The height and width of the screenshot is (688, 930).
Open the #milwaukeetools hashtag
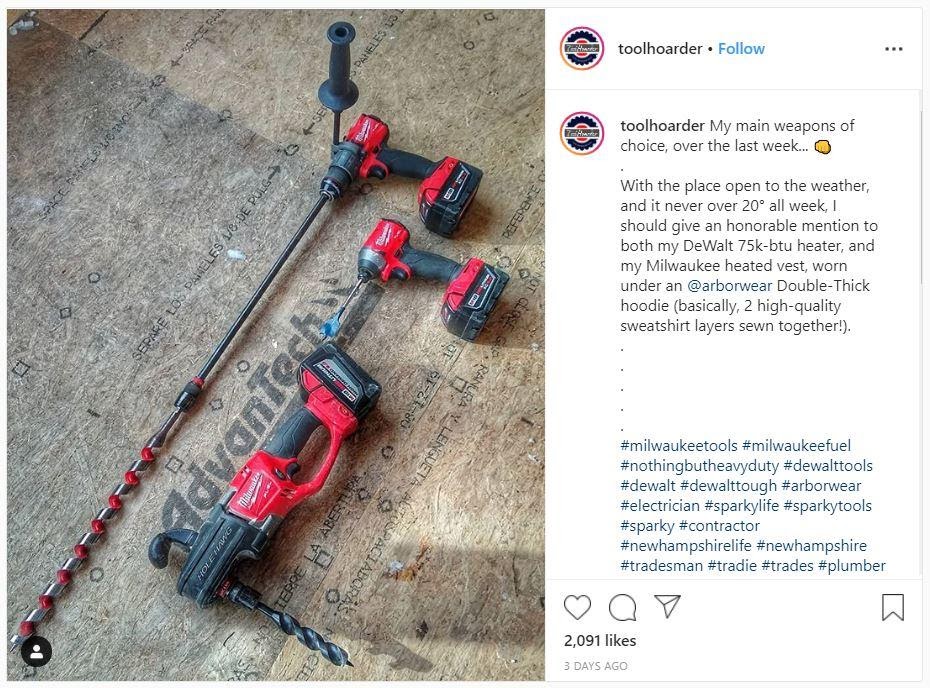coord(679,445)
